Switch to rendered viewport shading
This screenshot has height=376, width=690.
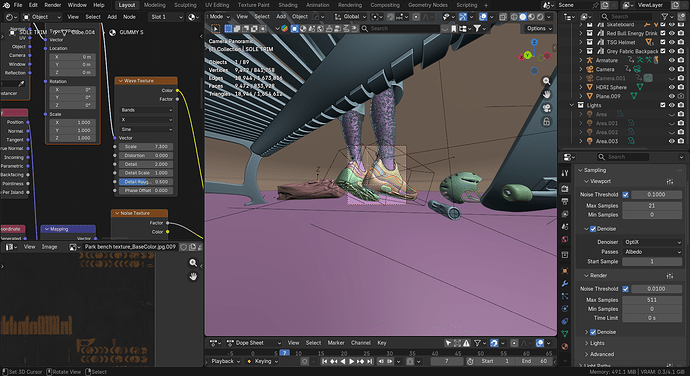[x=540, y=17]
